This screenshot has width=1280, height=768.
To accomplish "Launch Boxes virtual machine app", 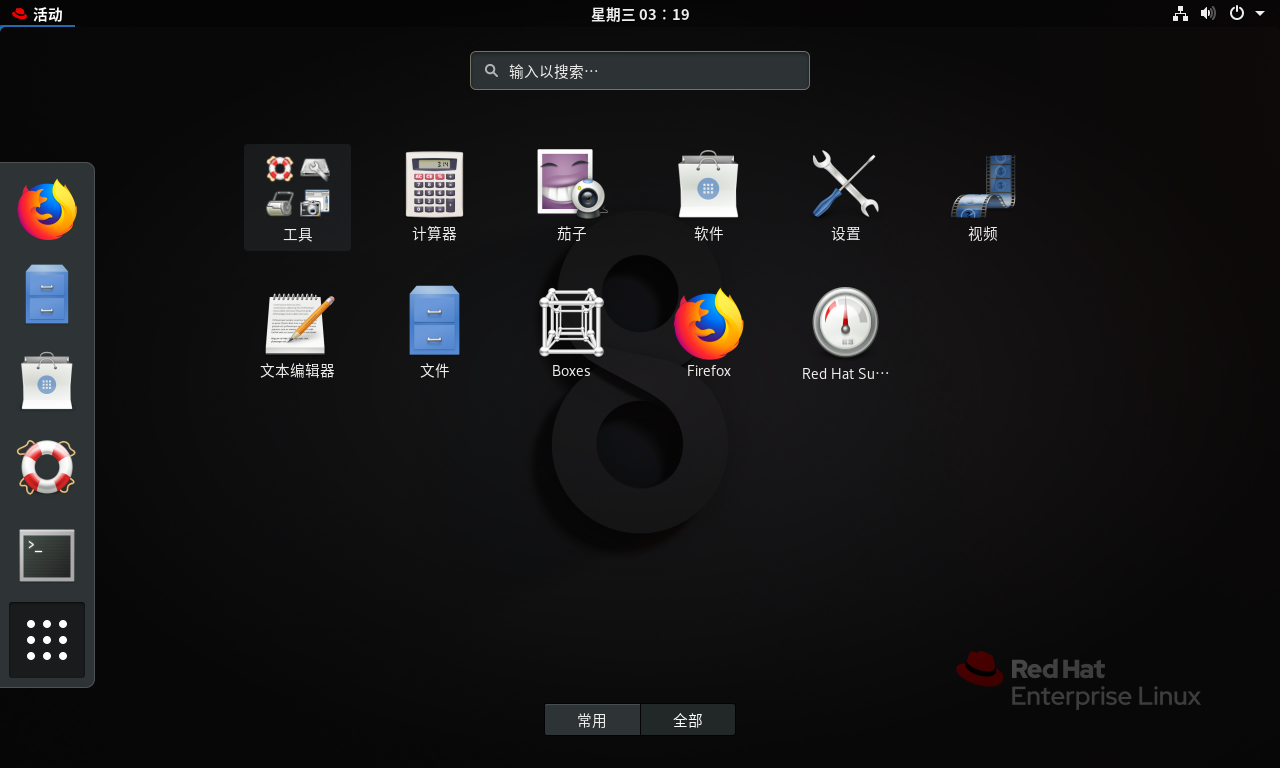I will [x=571, y=334].
